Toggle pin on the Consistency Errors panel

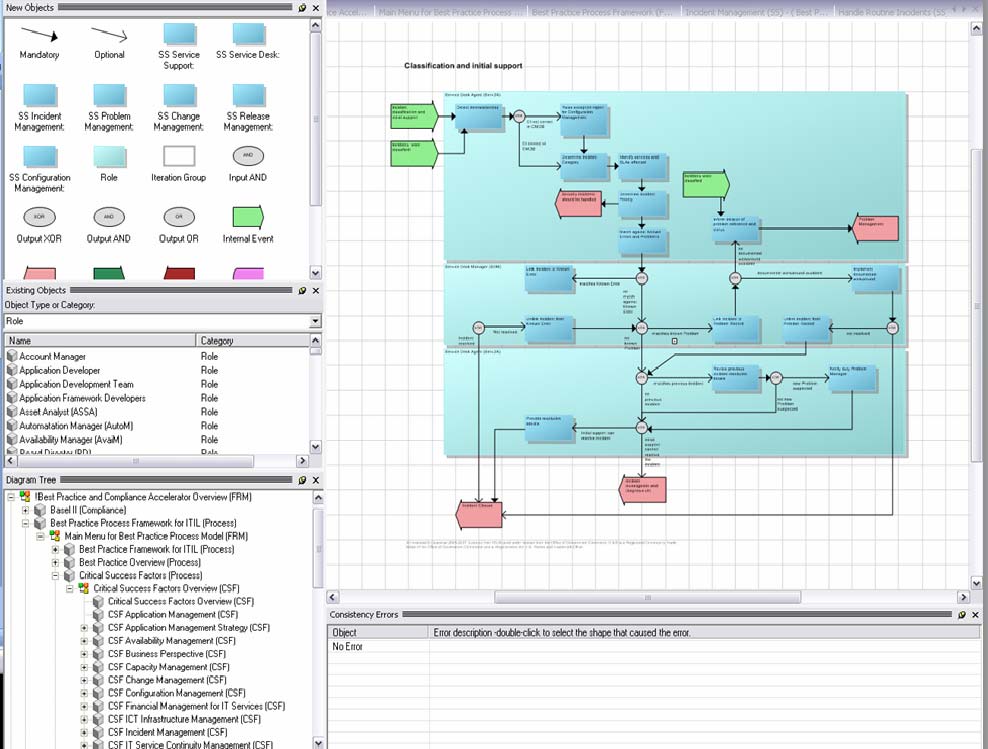962,614
